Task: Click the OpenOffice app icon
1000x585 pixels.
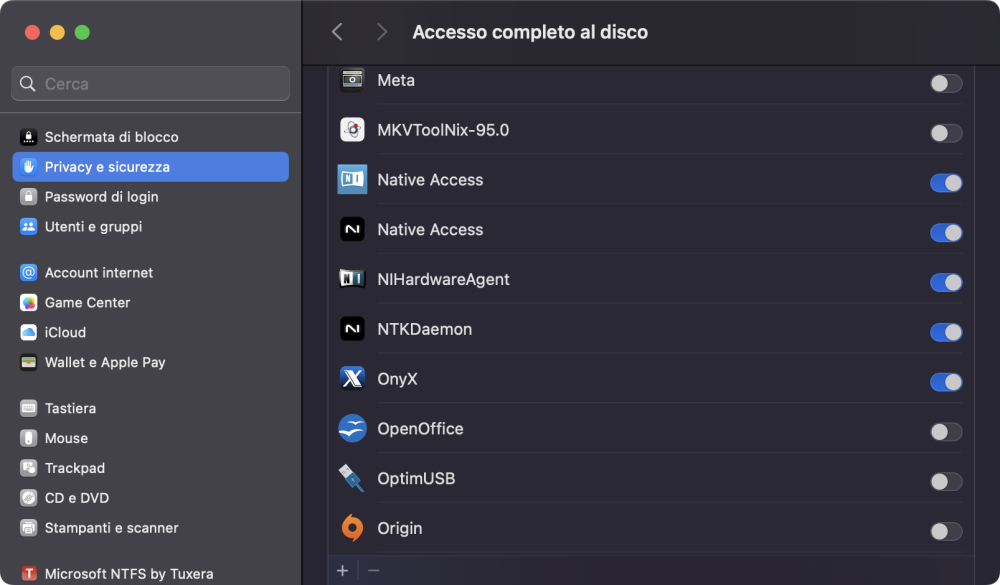Action: point(352,428)
